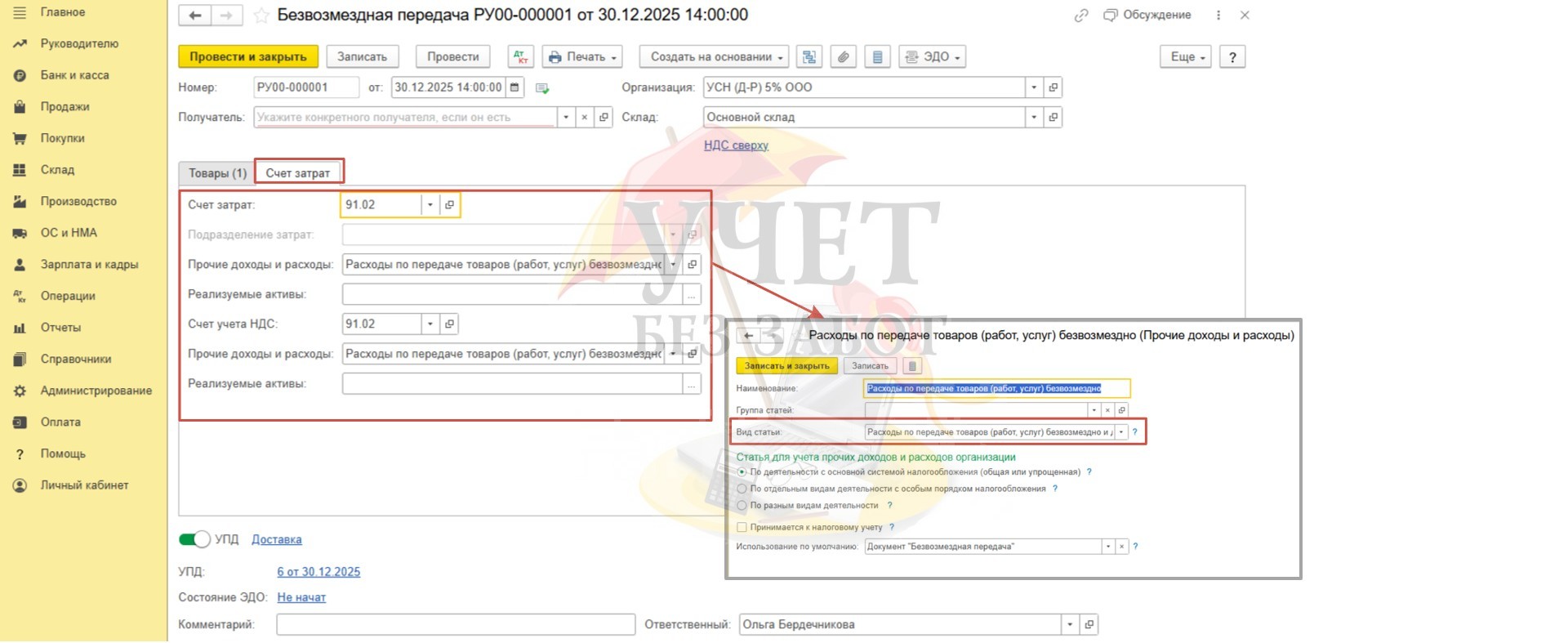
Task: Toggle the УПД switch
Action: click(x=194, y=540)
